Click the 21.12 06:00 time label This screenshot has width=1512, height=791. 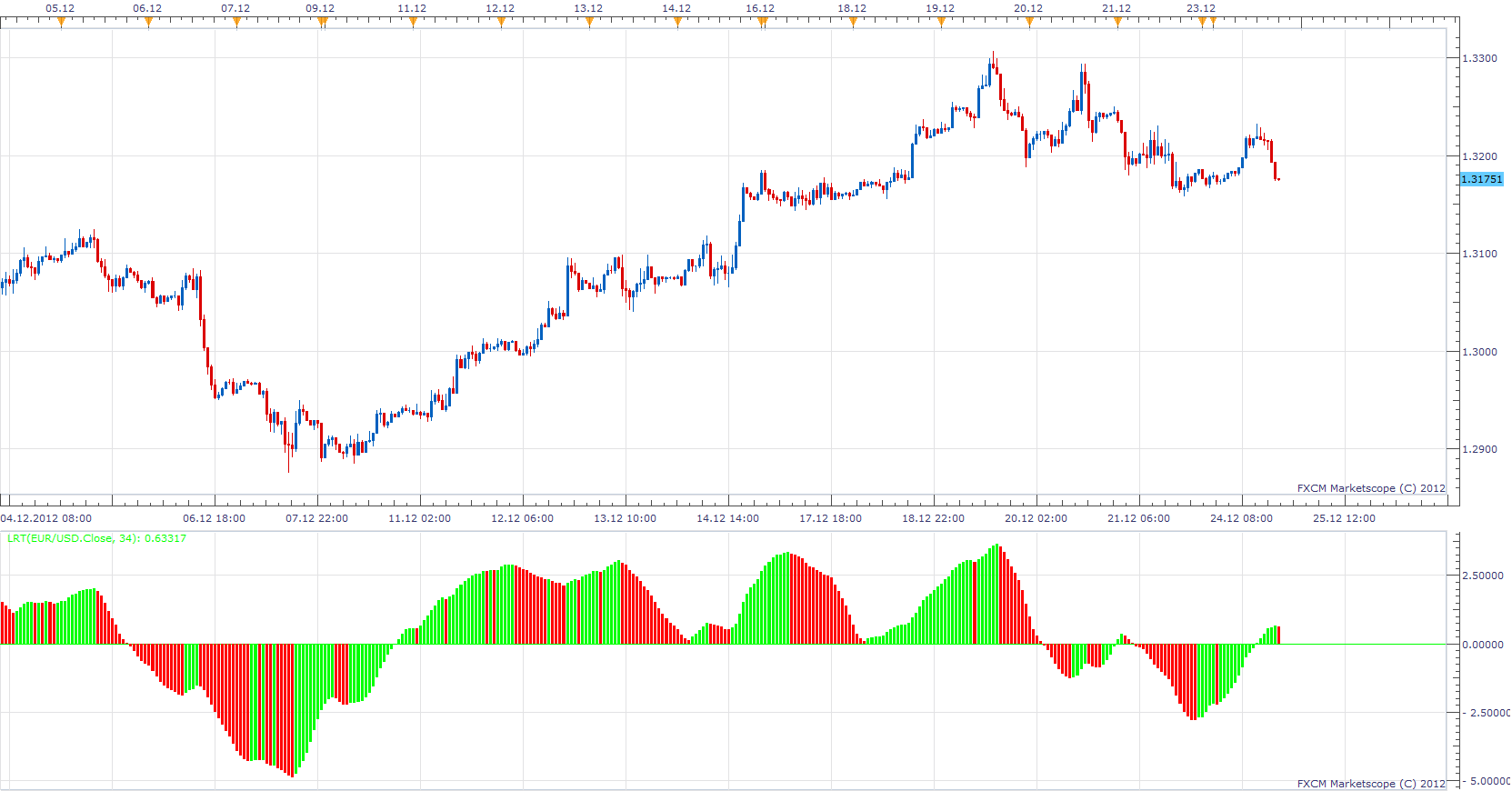[x=1138, y=518]
